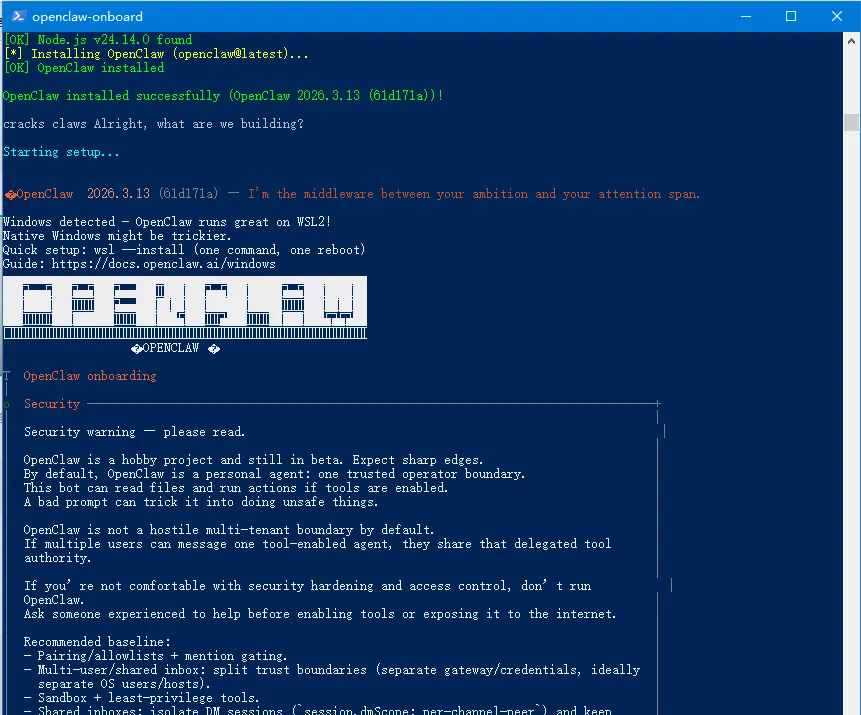Click 'cracks claws Alright, what are we building?'

(153, 124)
